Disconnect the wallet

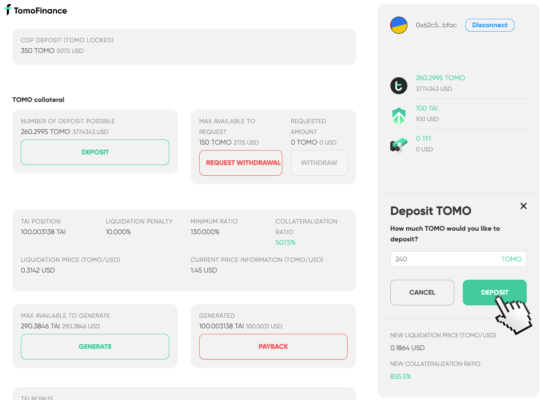click(x=490, y=25)
